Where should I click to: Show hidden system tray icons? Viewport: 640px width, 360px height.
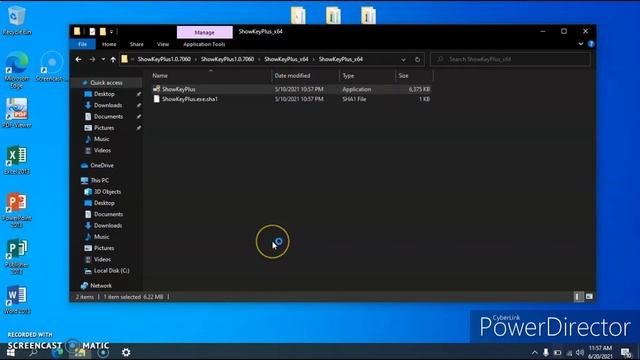click(535, 352)
